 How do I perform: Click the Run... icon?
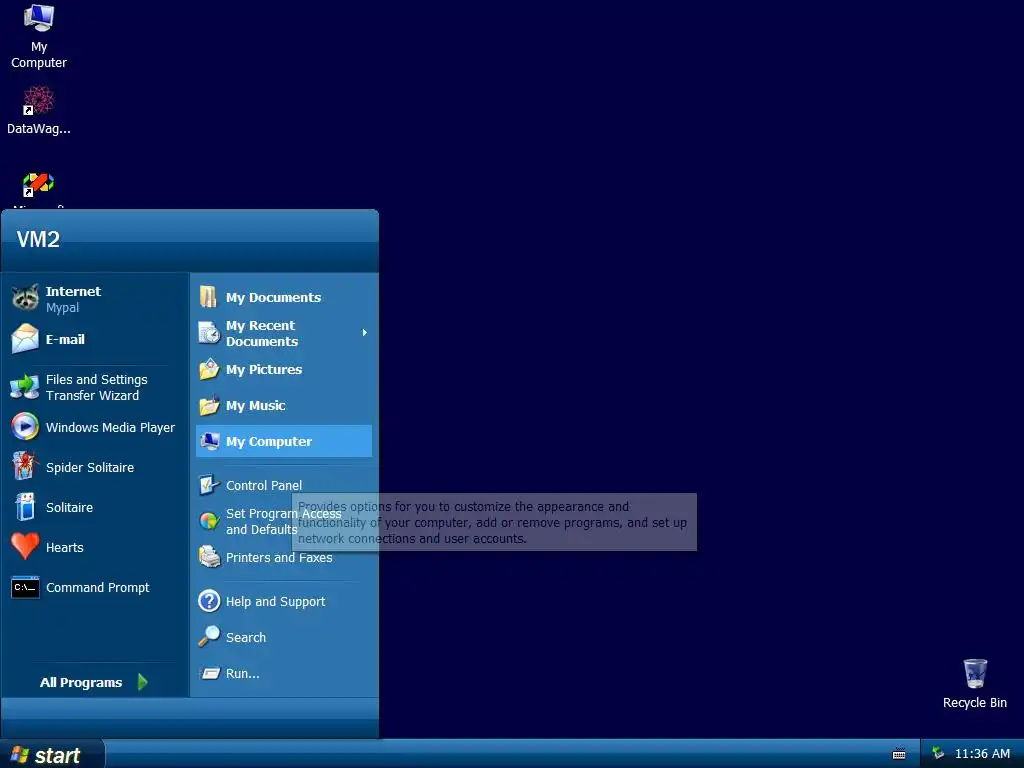coord(209,673)
